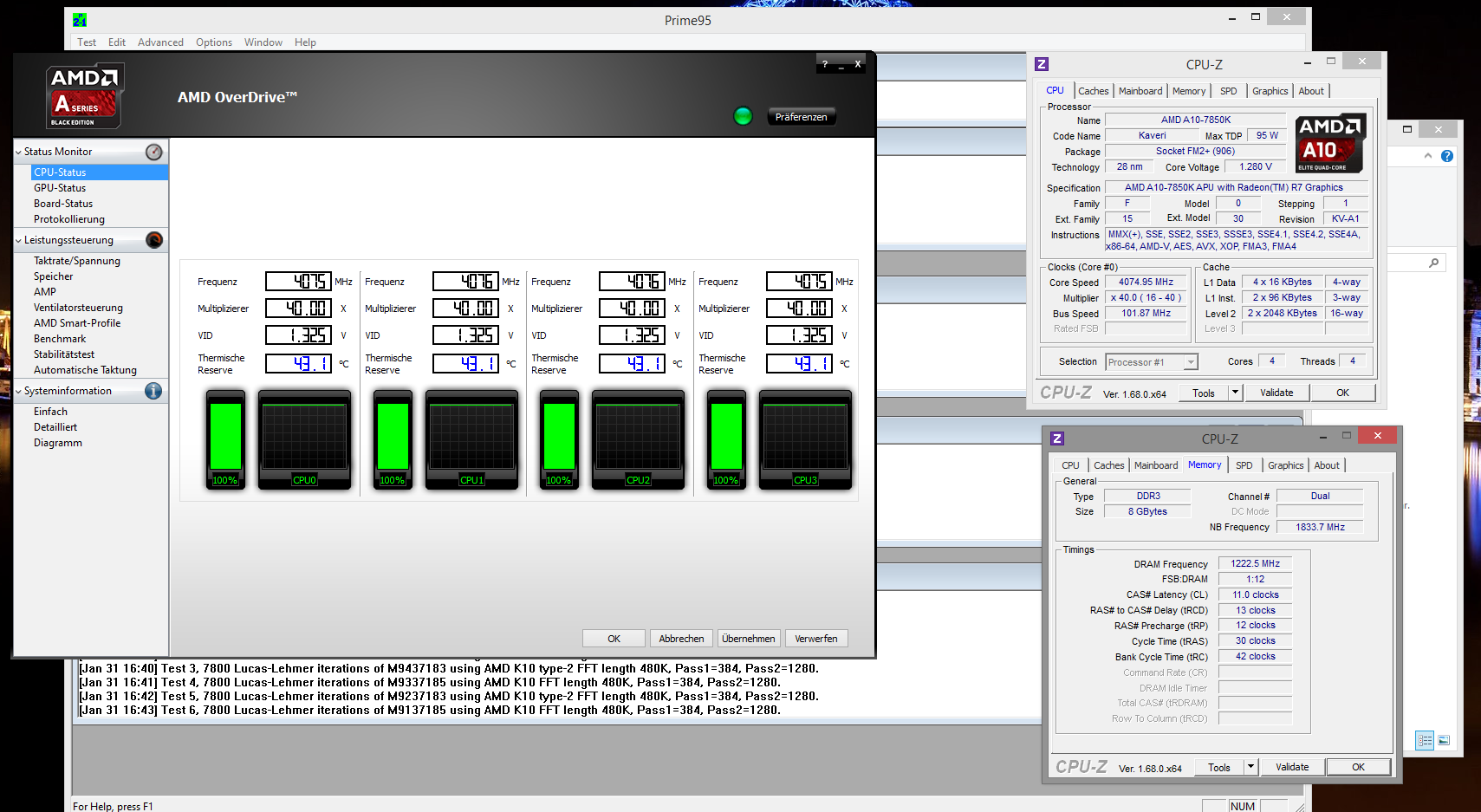Switch to the Mainboard tab in the CPU-Z processor window
This screenshot has height=812, width=1481.
click(1140, 91)
